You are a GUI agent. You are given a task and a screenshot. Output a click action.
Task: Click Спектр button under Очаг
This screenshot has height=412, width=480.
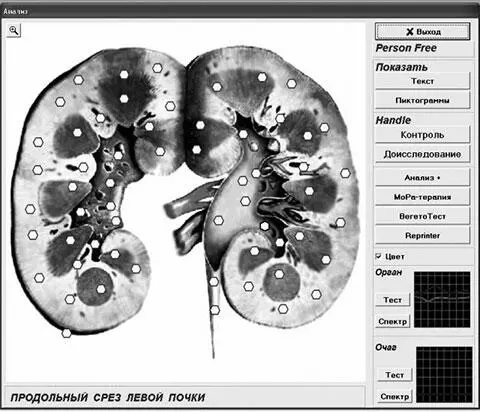(x=395, y=397)
